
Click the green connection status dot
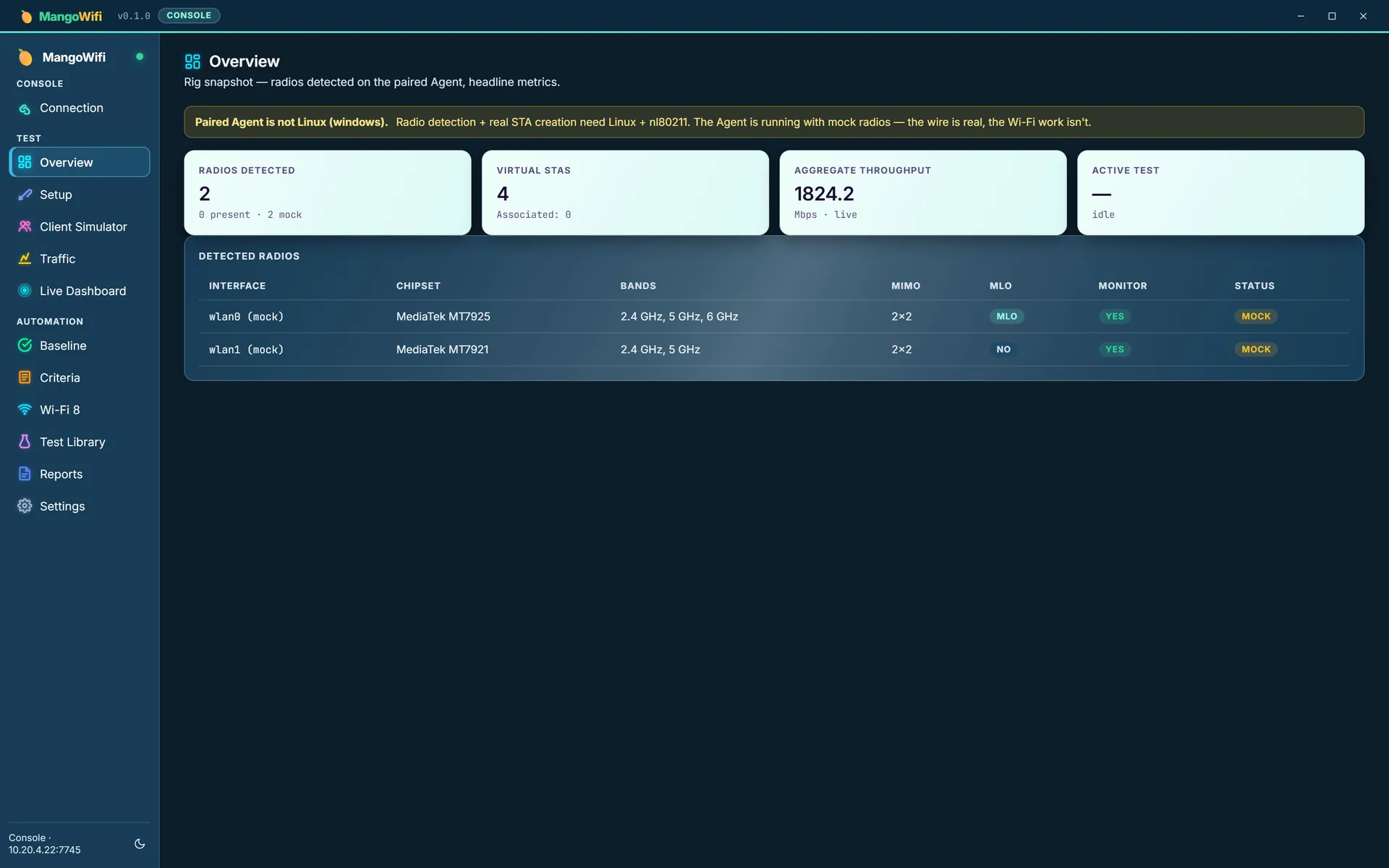[x=140, y=56]
